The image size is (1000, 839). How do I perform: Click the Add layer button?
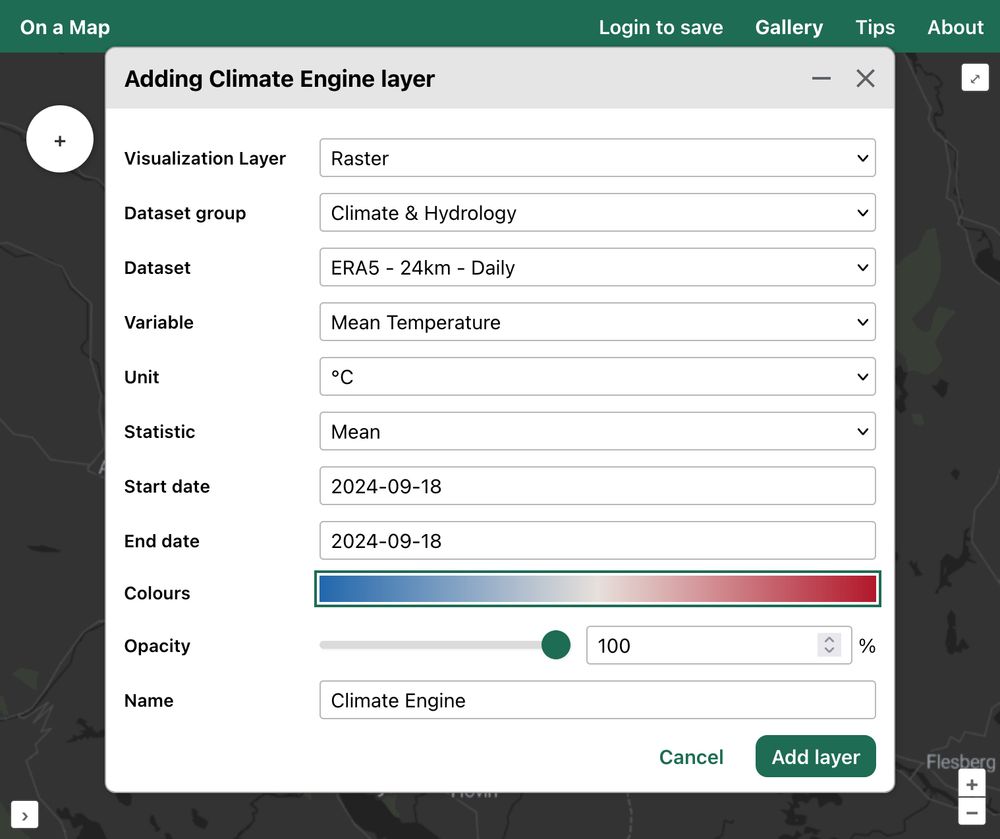pyautogui.click(x=815, y=757)
